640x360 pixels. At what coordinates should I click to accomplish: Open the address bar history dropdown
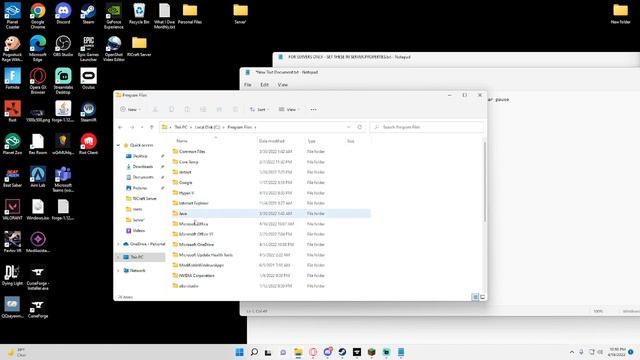click(349, 127)
